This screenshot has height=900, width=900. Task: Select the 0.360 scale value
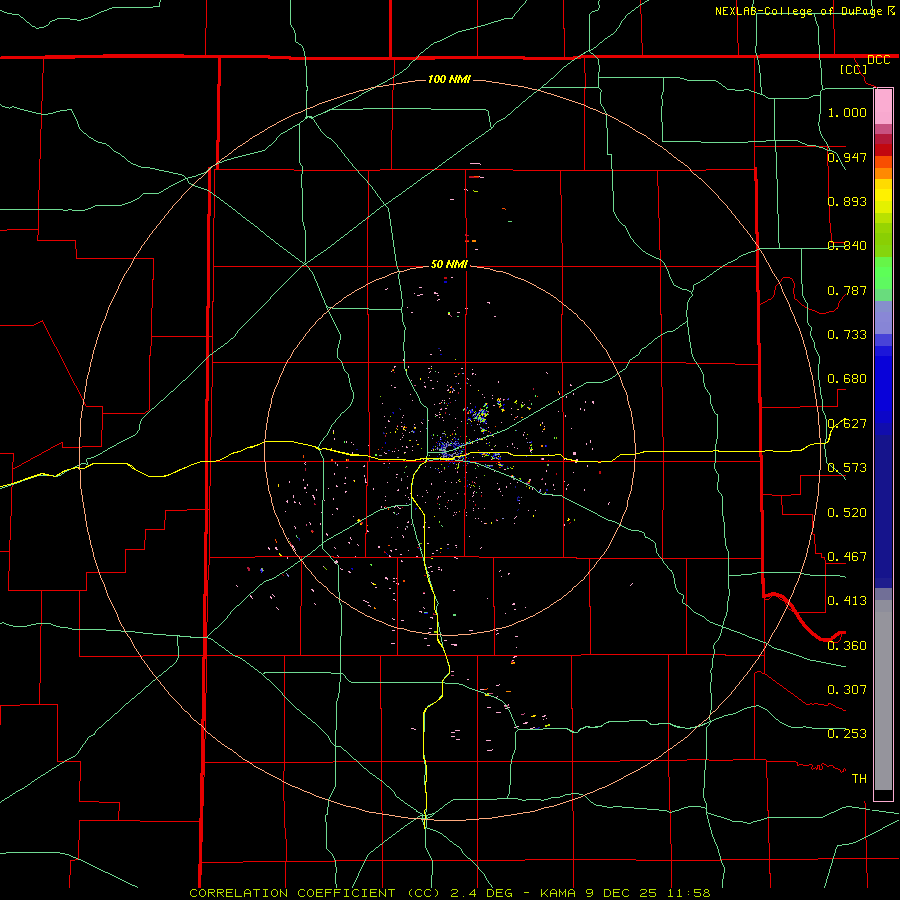pos(847,646)
